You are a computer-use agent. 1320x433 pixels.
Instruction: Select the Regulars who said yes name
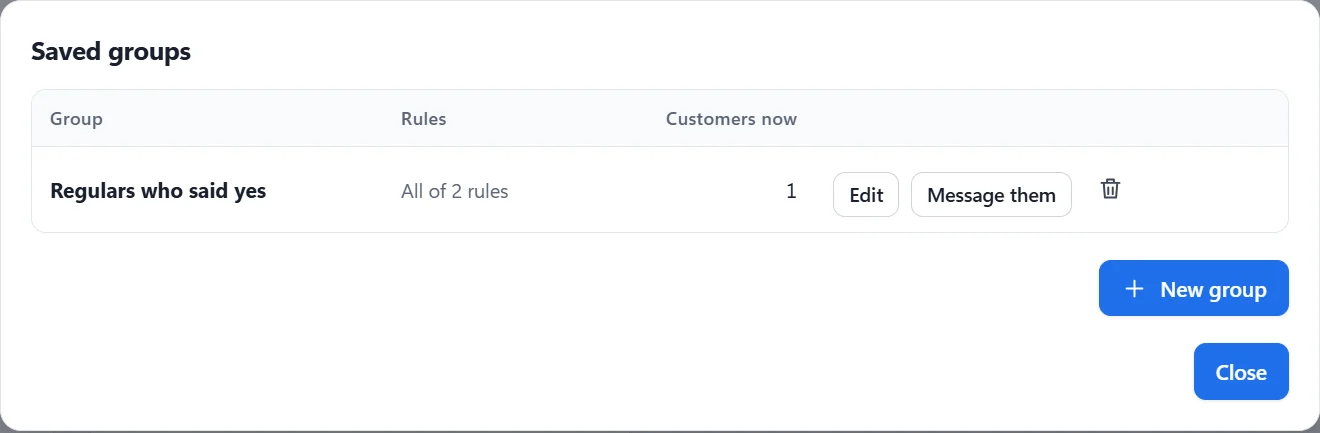(158, 190)
